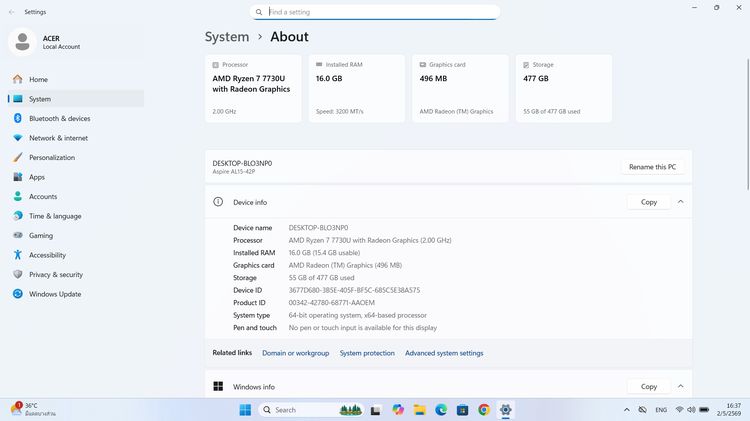Viewport: 750px width, 421px height.
Task: Select the Storage info card
Action: 563,89
